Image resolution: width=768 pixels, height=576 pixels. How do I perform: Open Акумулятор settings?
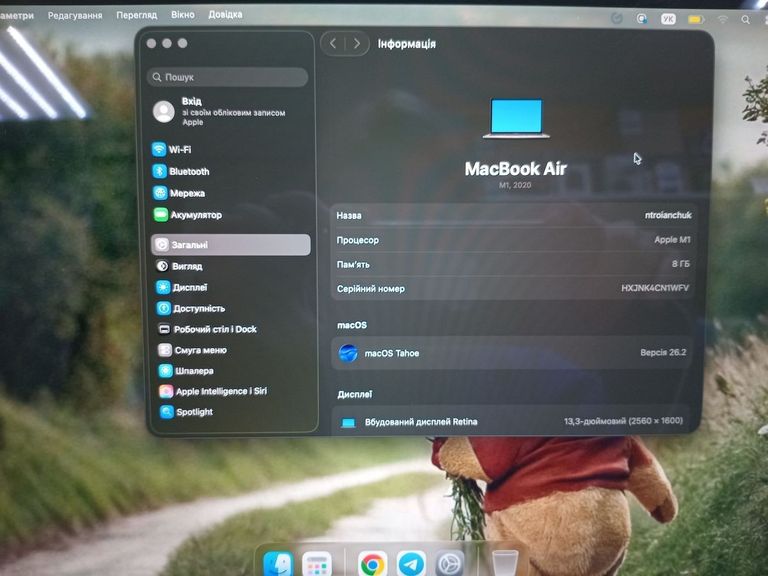coord(188,215)
